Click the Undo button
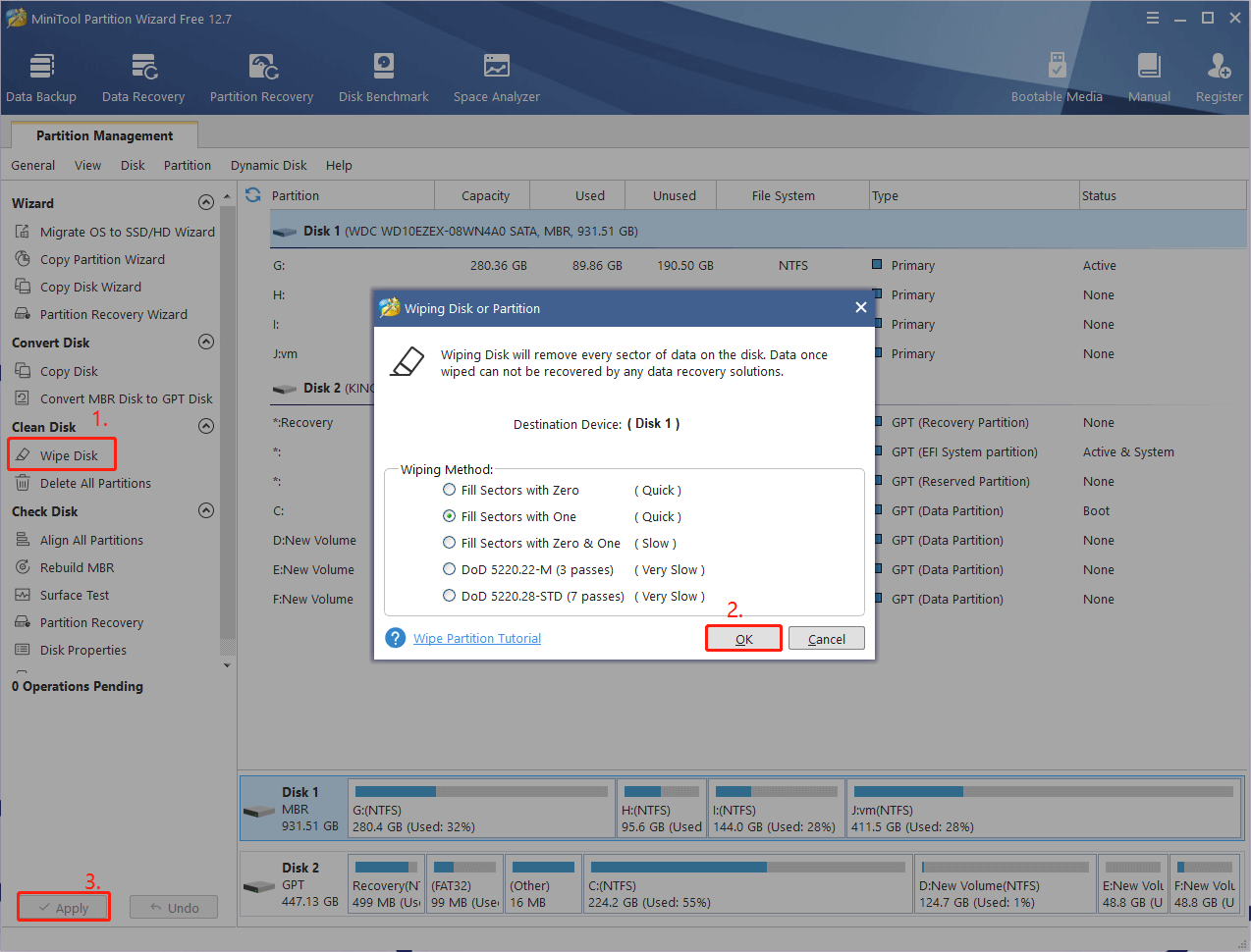Viewport: 1251px width, 952px height. tap(174, 908)
